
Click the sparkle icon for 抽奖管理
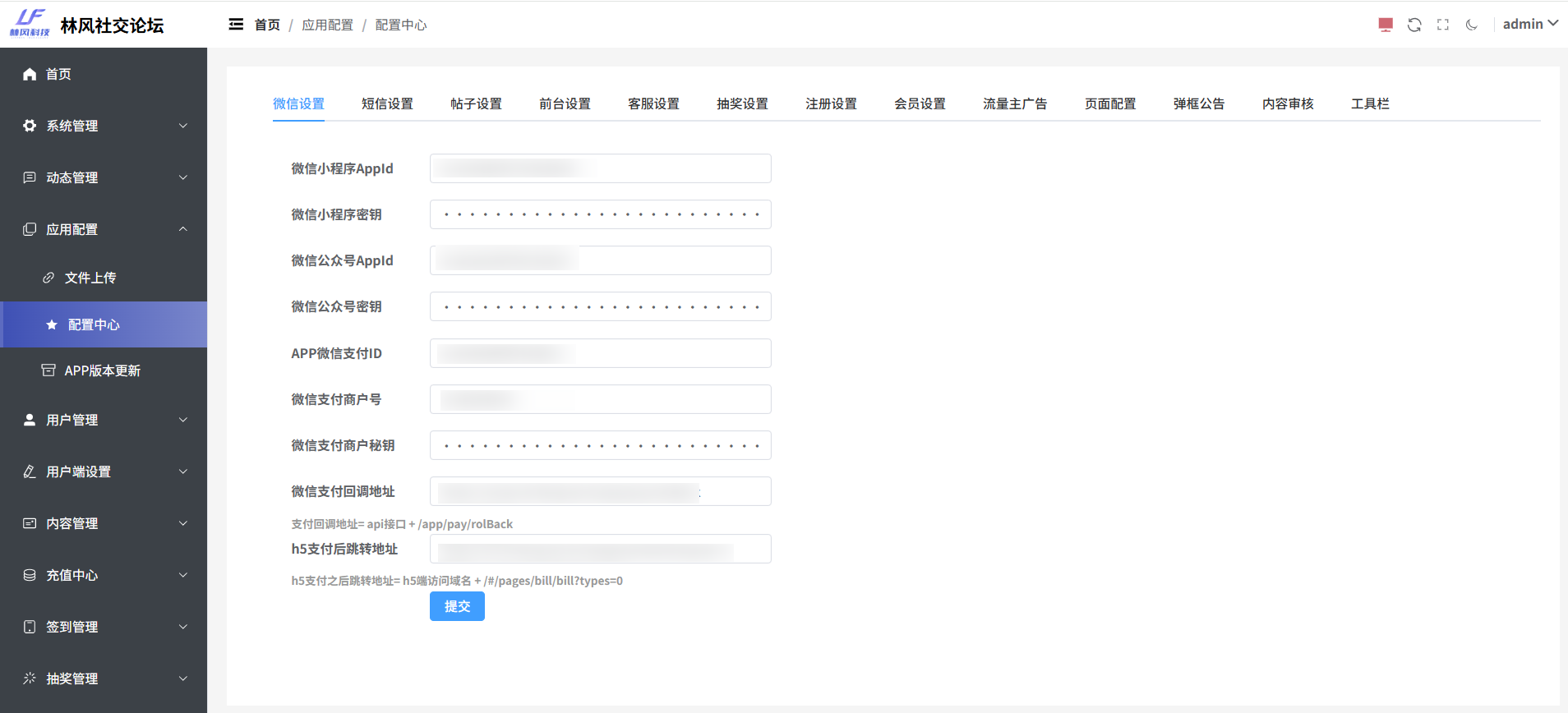(x=30, y=678)
